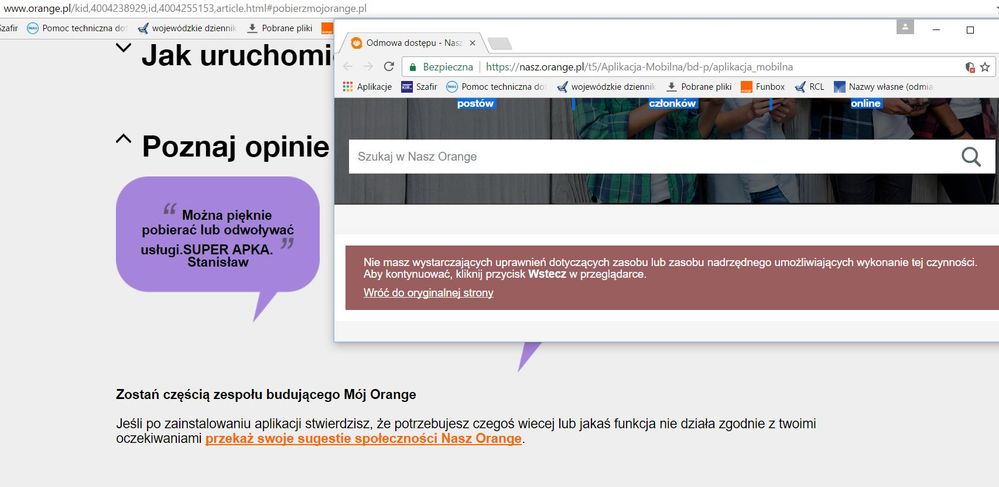Open Pobrane pliki bookmark in front window

point(699,87)
